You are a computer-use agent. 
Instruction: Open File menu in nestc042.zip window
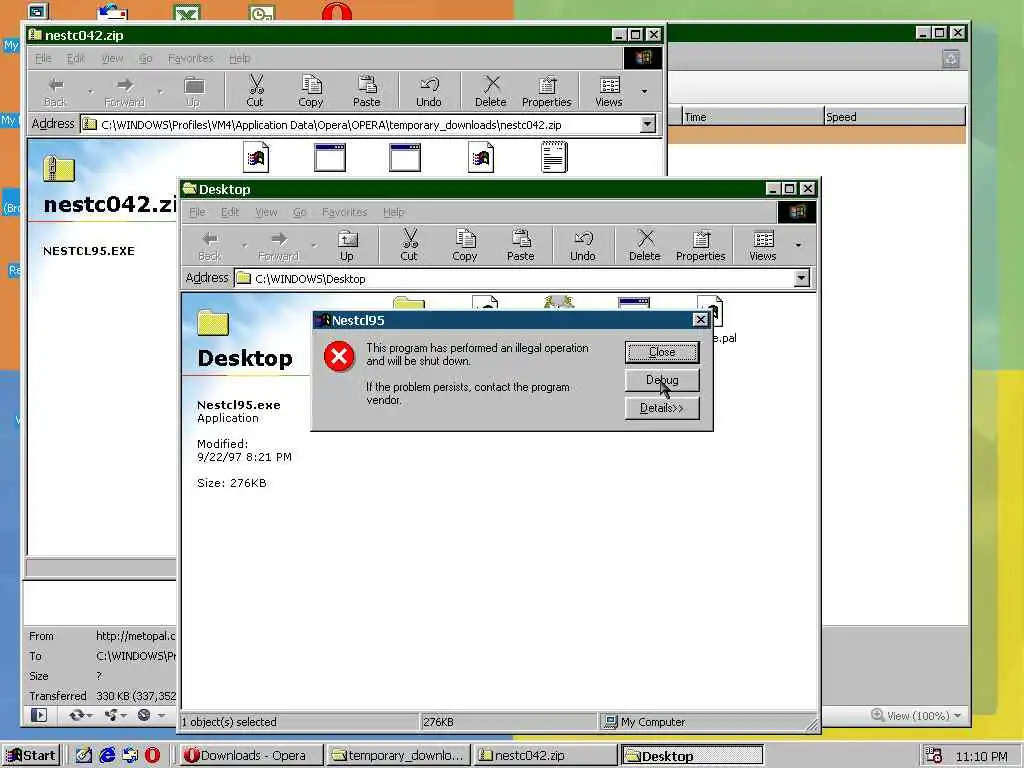[43, 58]
